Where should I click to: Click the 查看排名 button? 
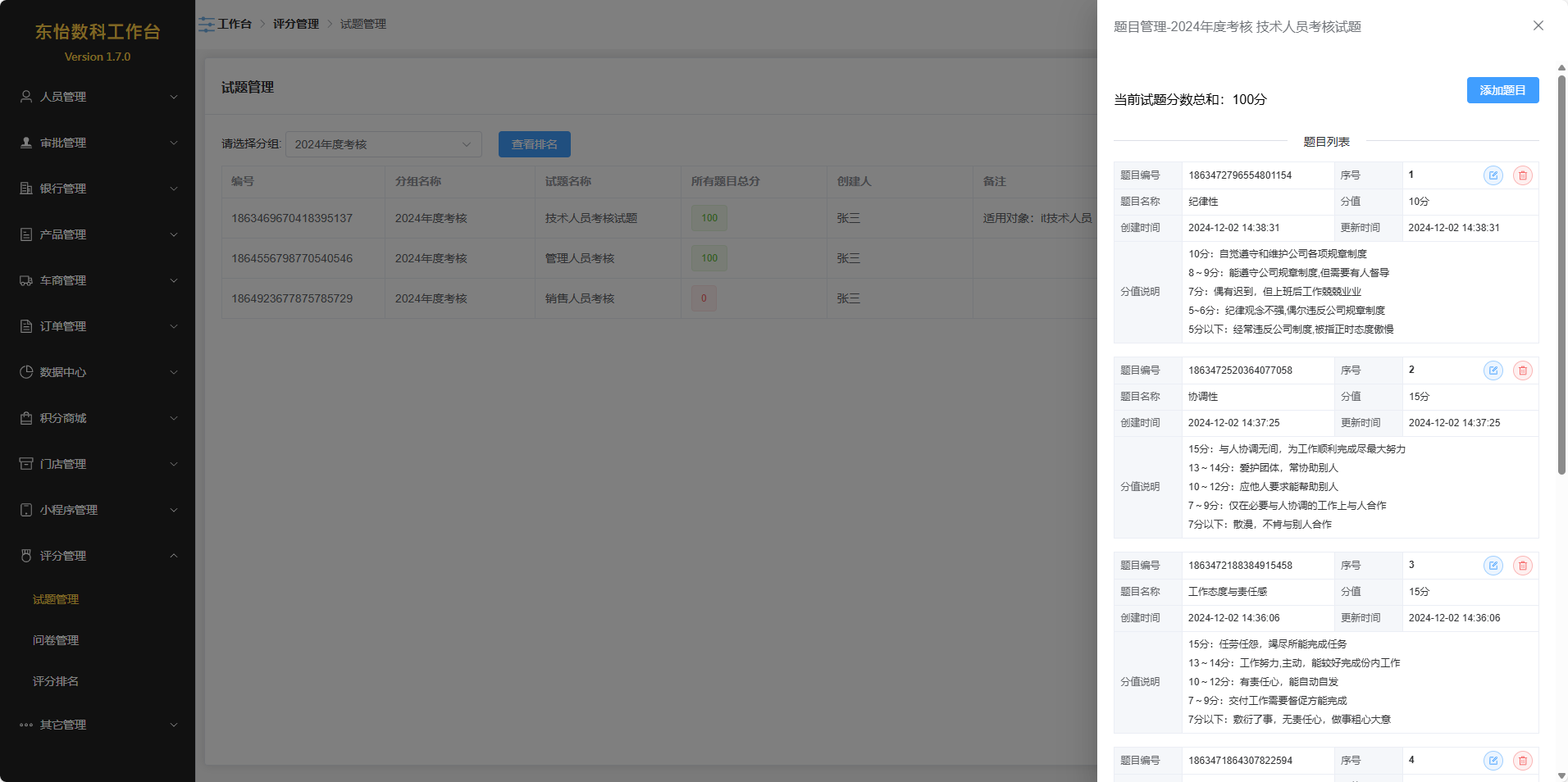coord(534,144)
